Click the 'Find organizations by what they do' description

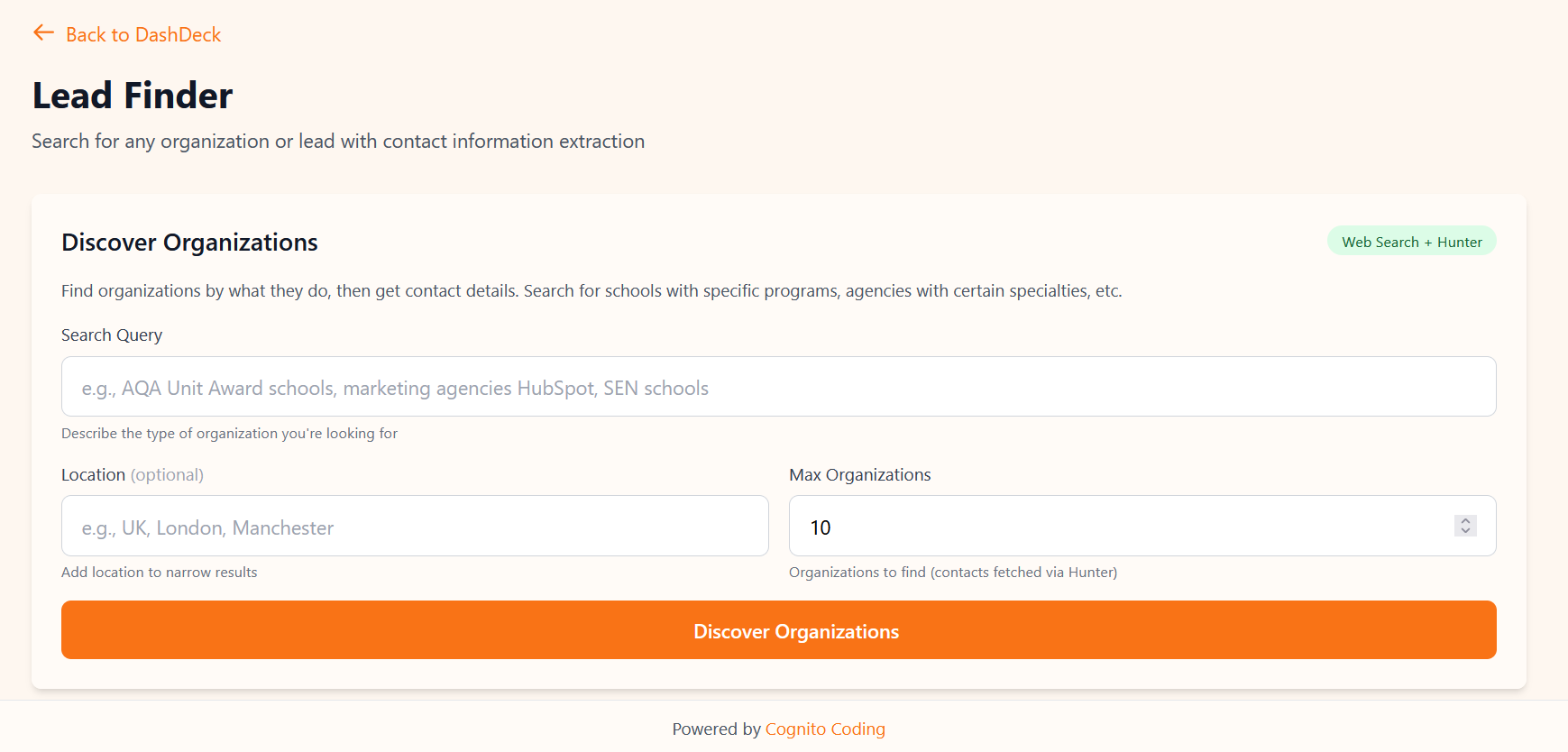point(591,291)
